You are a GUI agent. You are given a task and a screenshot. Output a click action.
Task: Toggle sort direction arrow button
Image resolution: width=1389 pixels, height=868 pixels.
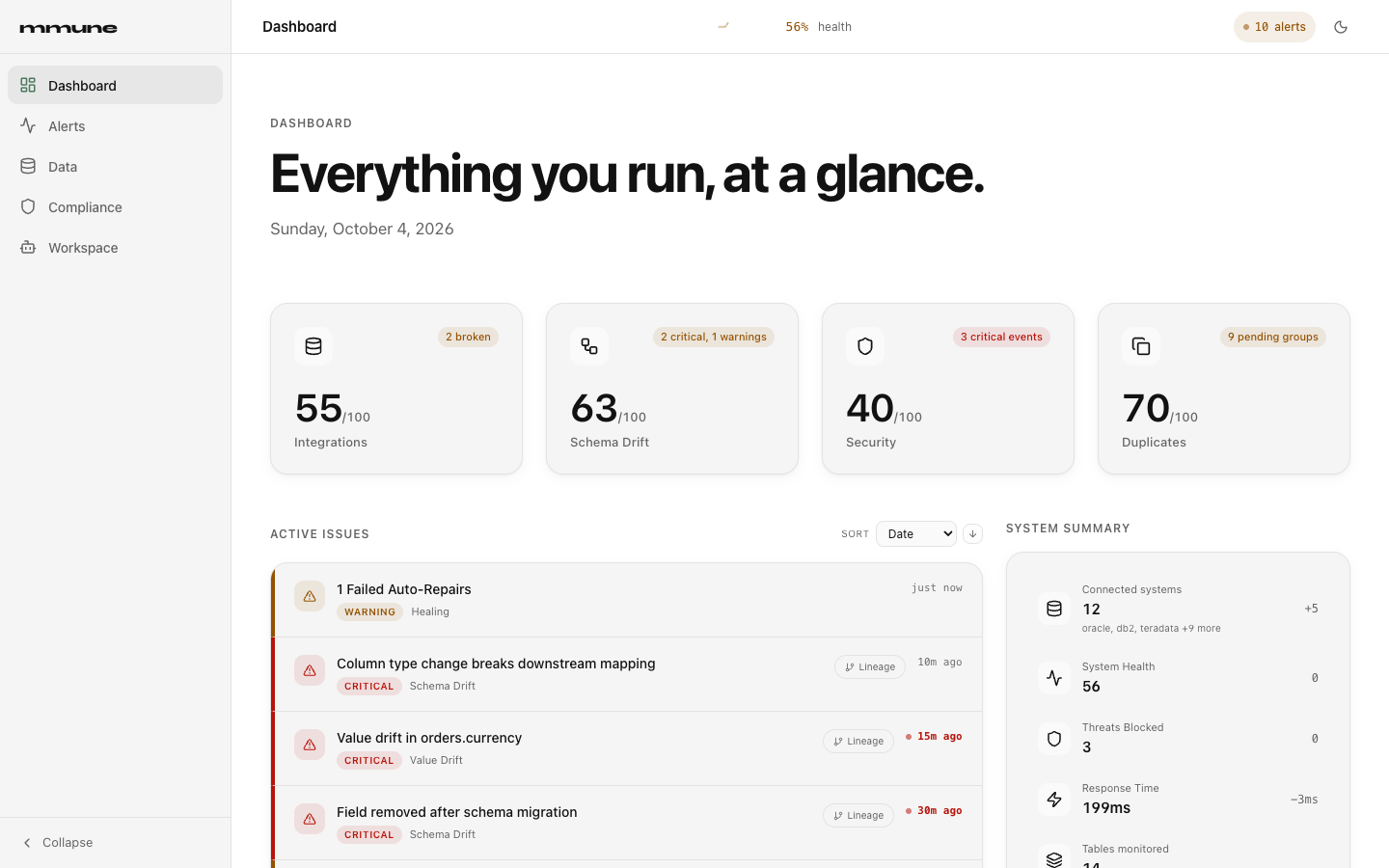tap(972, 533)
